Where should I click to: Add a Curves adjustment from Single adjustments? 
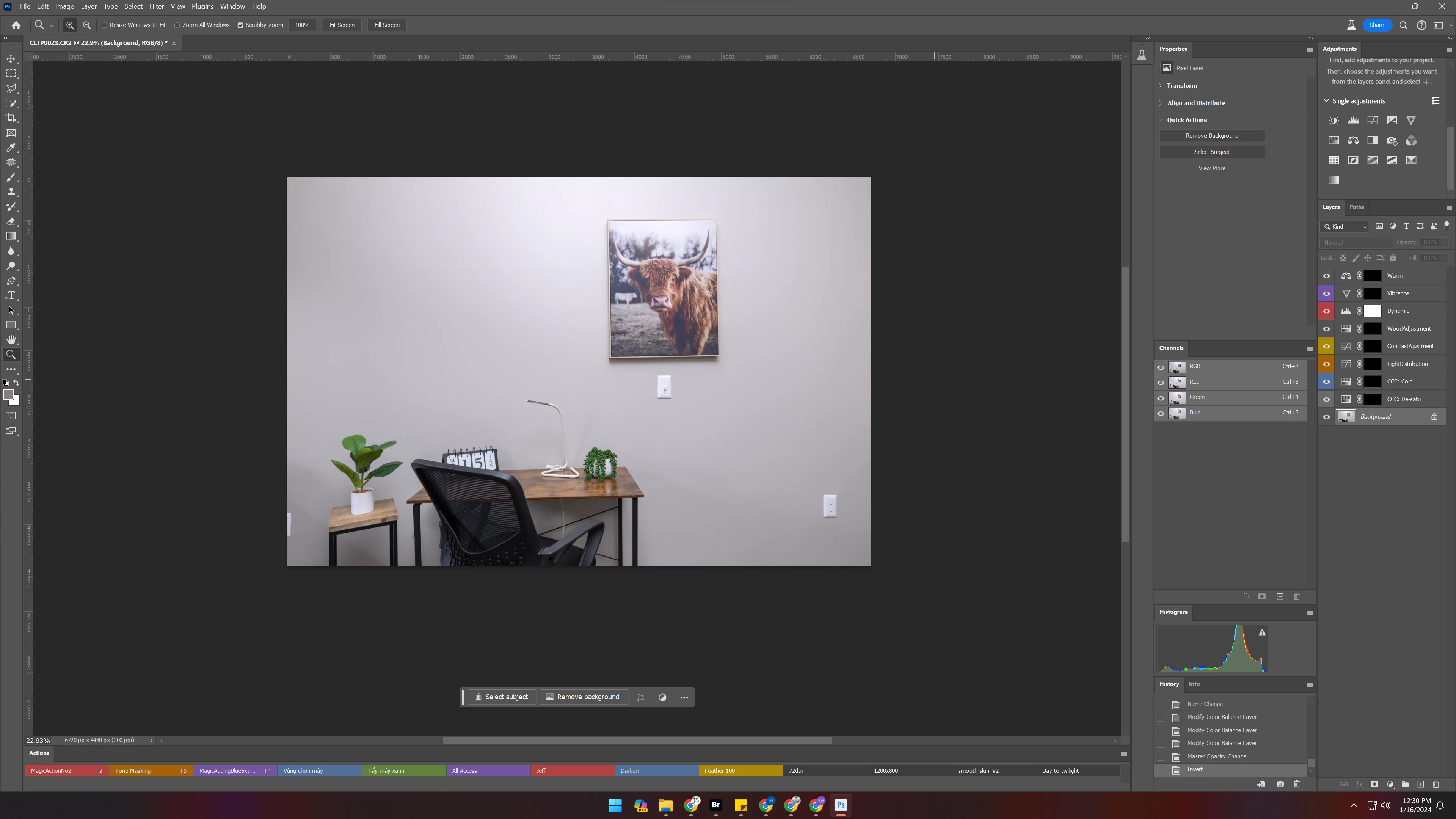coord(1372,121)
